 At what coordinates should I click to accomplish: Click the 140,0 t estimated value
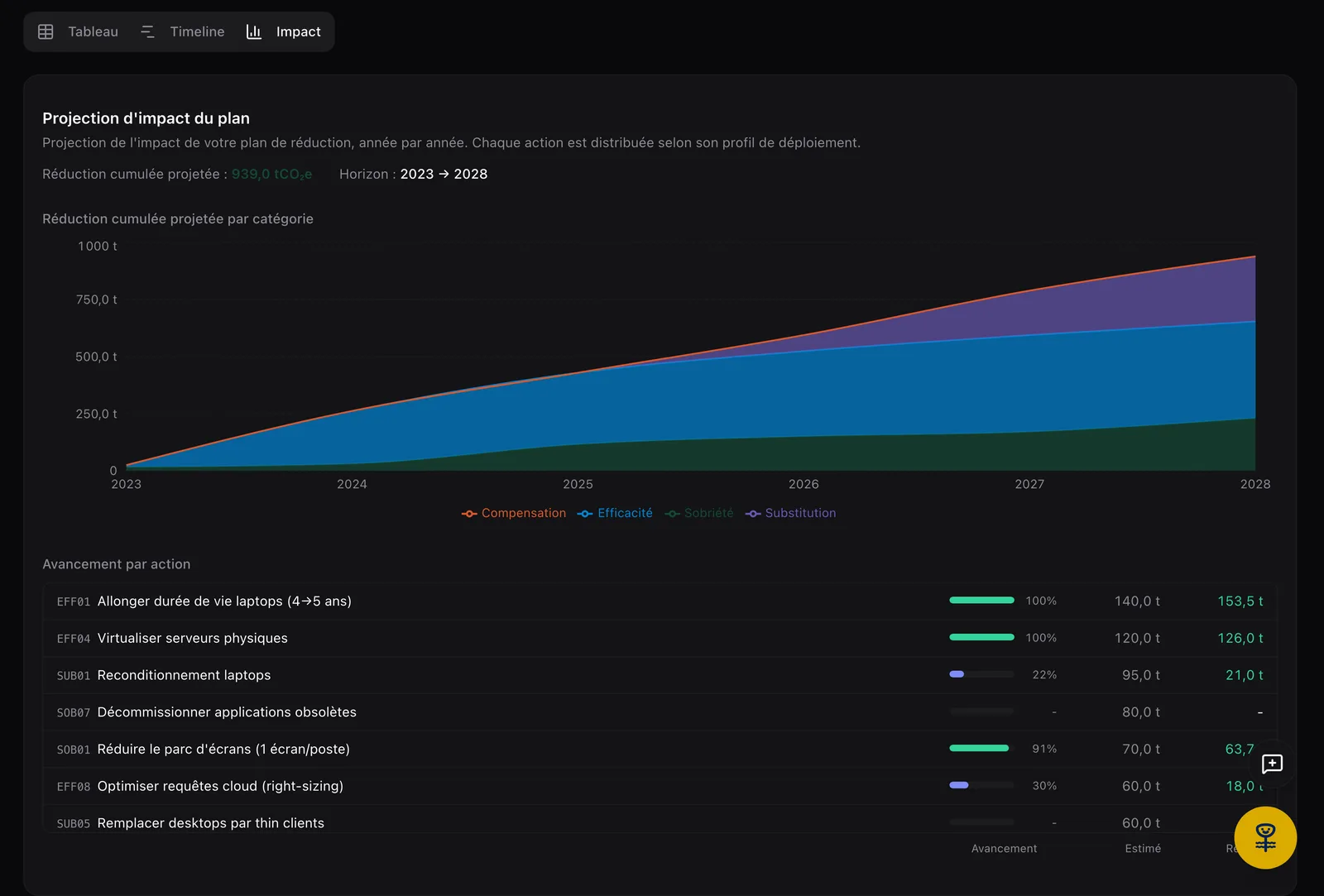1137,601
